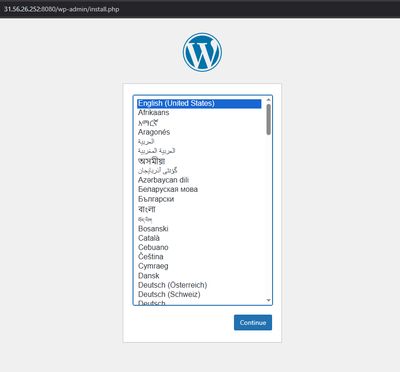This screenshot has width=400, height=372.
Task: Select Afrikaans in the language list
Action: pos(199,113)
